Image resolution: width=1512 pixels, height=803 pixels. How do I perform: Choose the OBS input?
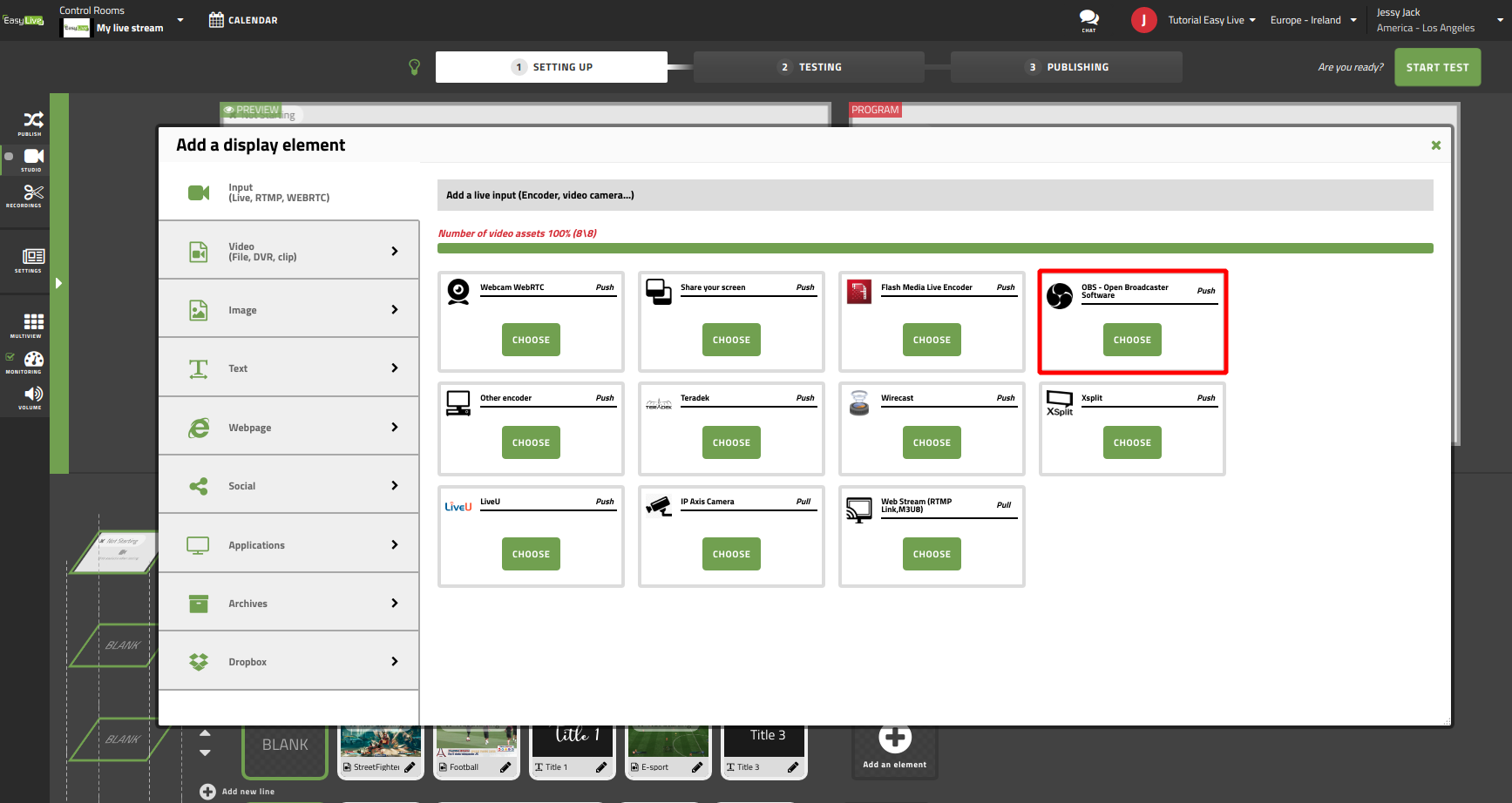[1132, 340]
